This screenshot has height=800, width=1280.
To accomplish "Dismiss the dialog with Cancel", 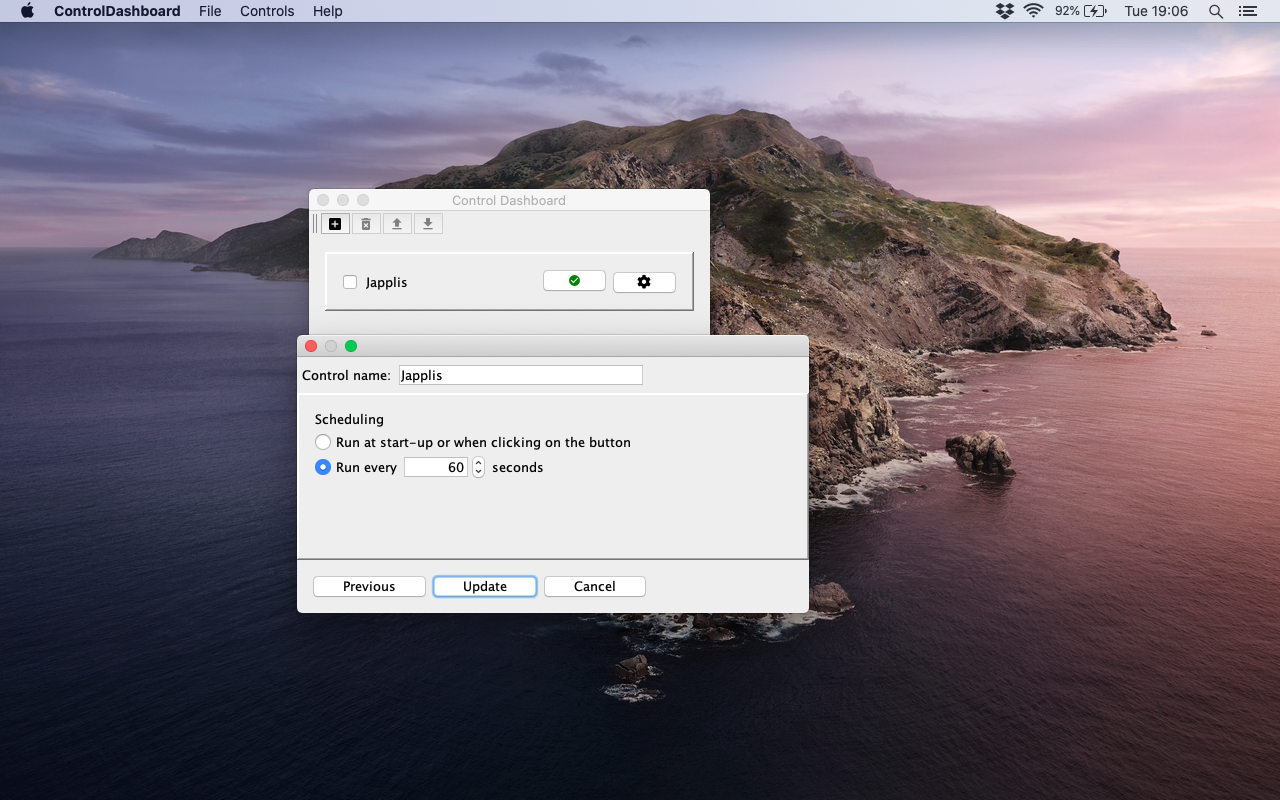I will click(x=595, y=586).
